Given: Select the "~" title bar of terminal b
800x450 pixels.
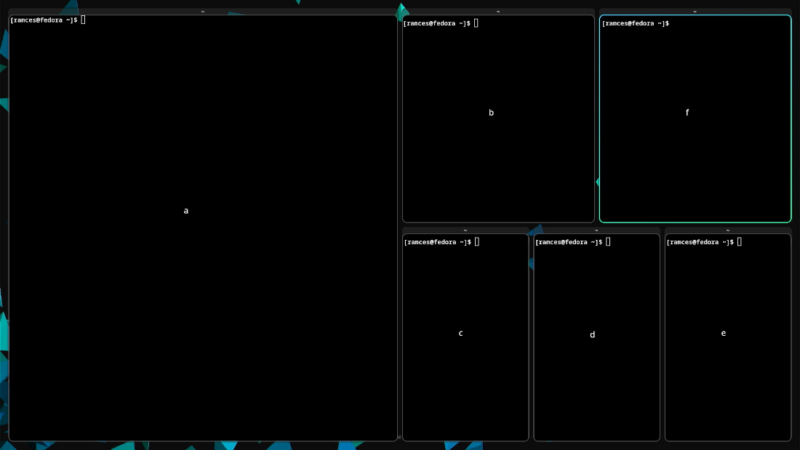Looking at the screenshot, I should pyautogui.click(x=498, y=11).
